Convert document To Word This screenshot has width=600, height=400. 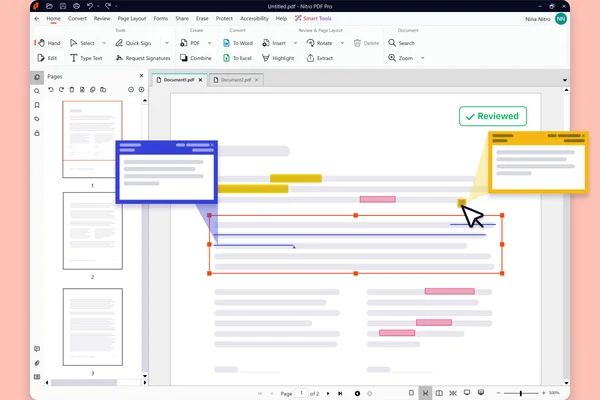click(x=238, y=43)
